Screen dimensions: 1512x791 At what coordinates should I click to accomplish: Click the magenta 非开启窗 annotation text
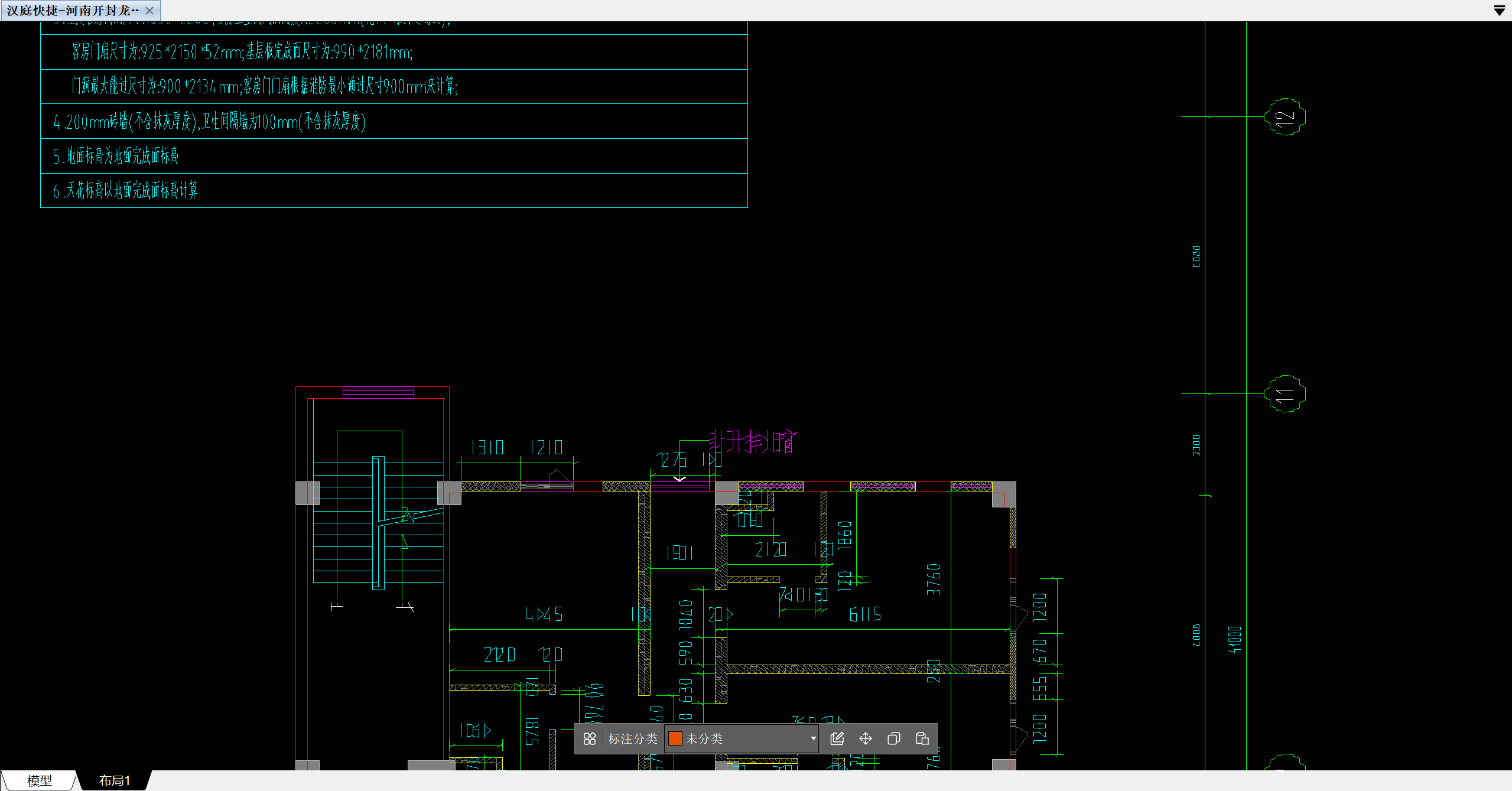click(753, 441)
